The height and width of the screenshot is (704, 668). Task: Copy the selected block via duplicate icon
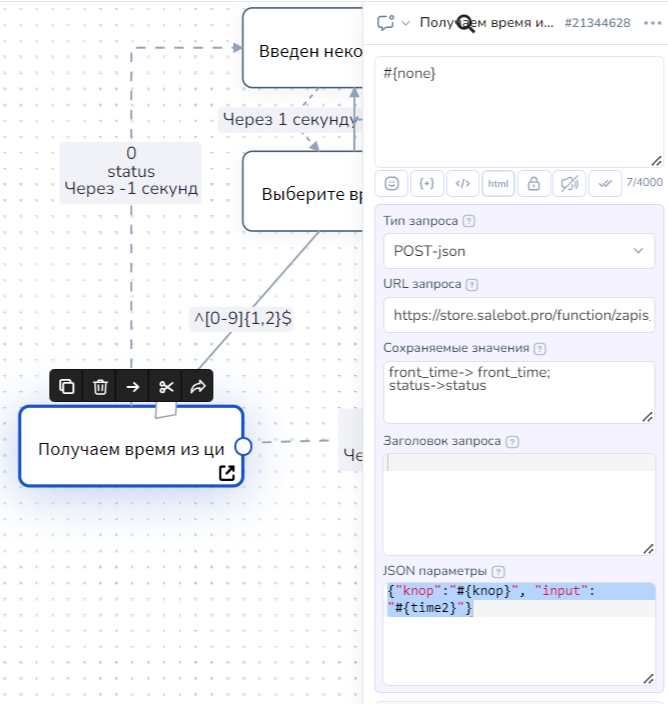click(67, 386)
